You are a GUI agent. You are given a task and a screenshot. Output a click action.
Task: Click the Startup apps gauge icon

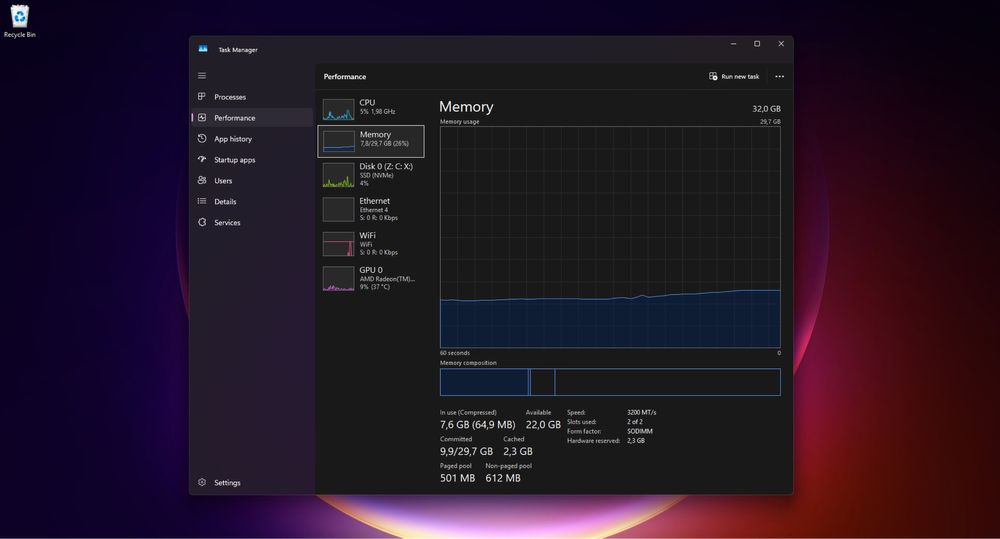202,159
